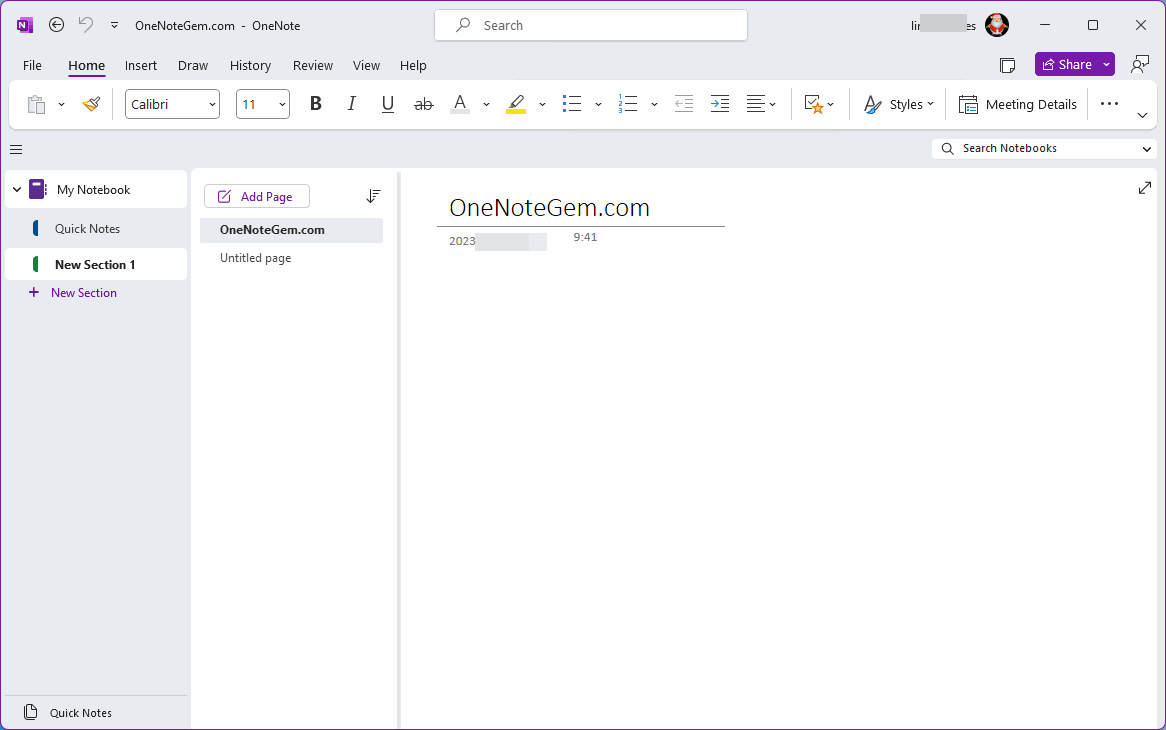Open the Styles dropdown
Viewport: 1166px width, 730px height.
[898, 105]
